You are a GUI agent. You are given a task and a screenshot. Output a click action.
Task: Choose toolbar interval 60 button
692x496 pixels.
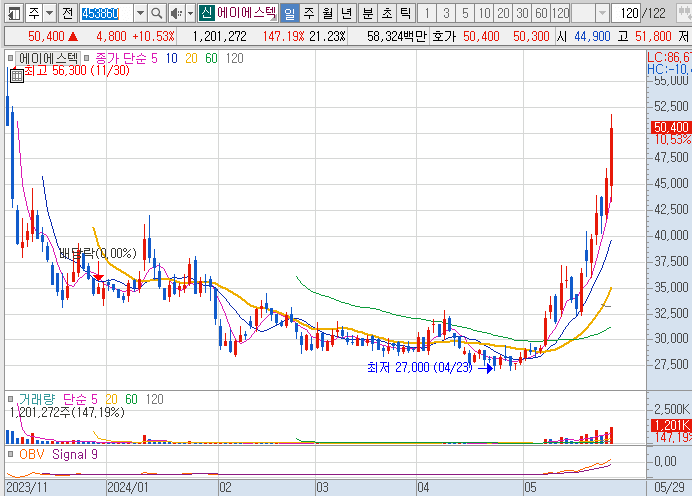(x=541, y=13)
